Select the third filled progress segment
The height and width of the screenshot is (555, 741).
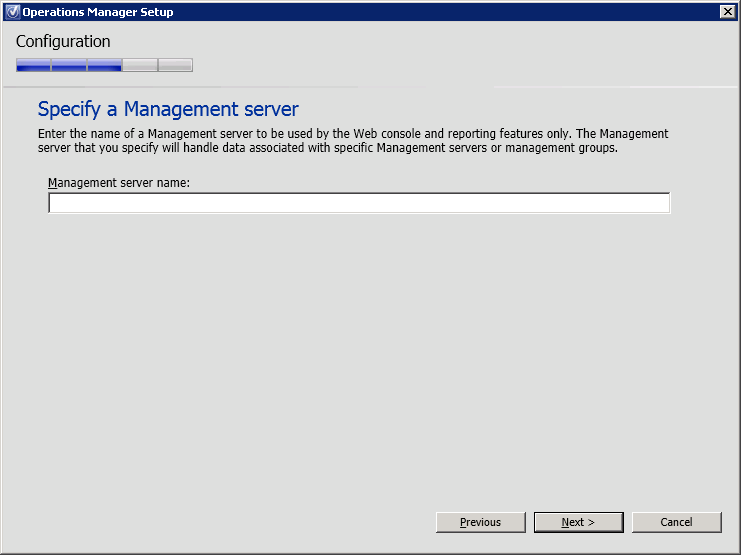(104, 65)
